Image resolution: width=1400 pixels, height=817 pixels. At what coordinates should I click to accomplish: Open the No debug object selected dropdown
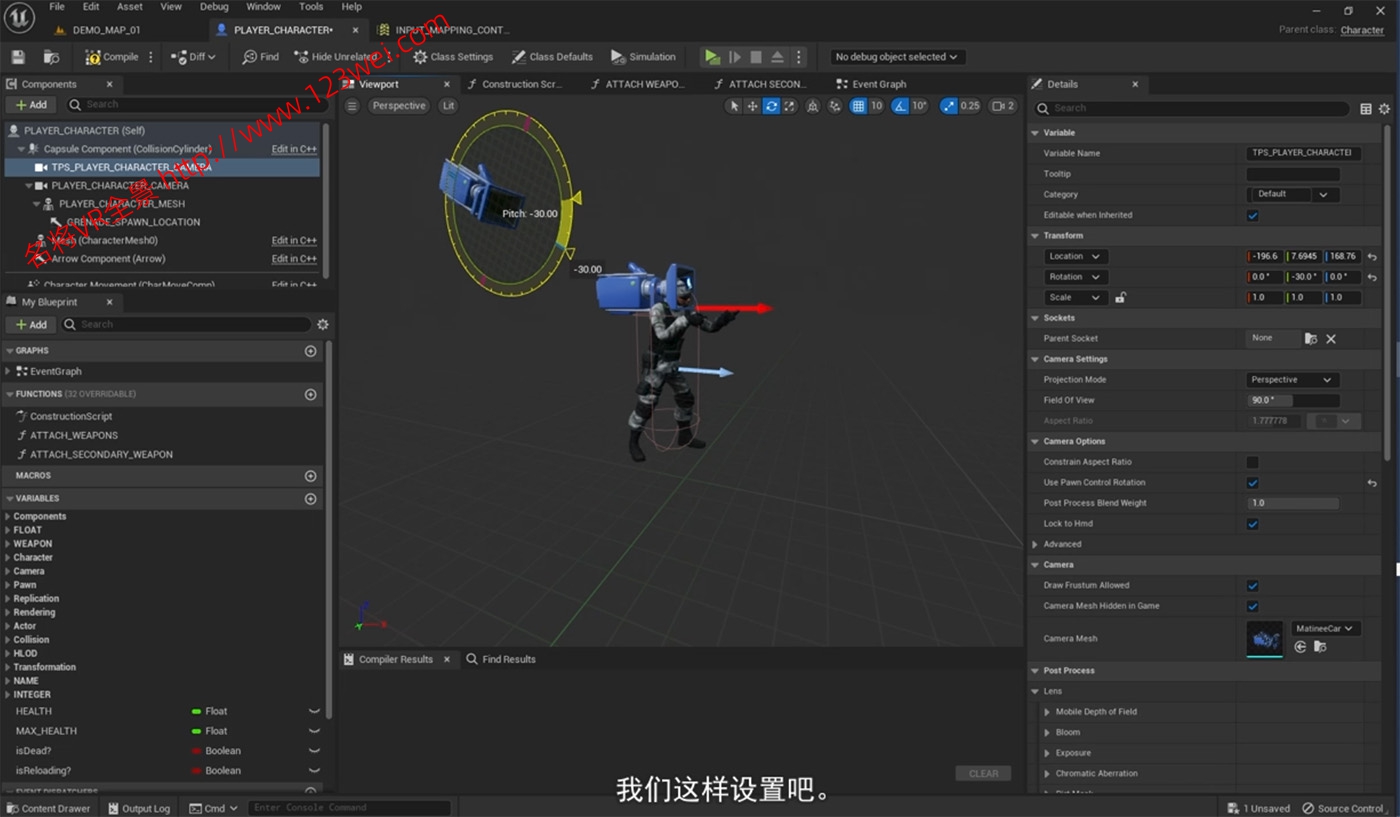click(x=895, y=57)
